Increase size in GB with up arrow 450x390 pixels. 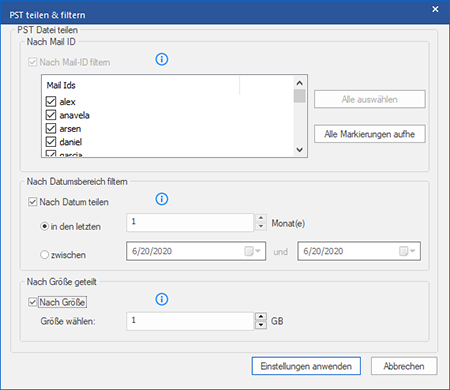[261, 317]
